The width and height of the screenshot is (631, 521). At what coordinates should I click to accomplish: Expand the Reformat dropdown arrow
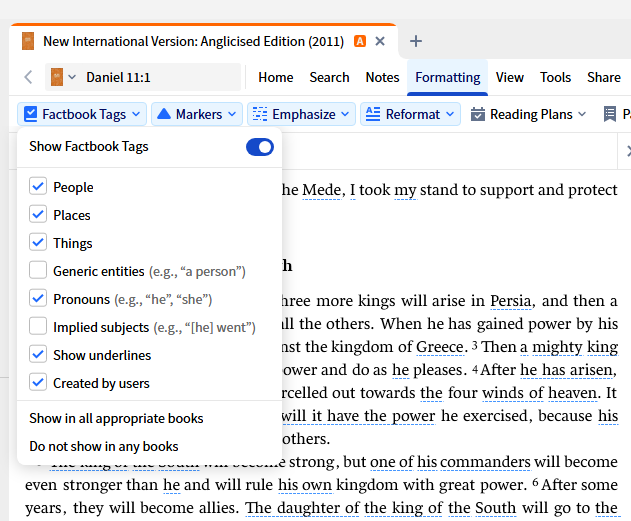pos(450,114)
